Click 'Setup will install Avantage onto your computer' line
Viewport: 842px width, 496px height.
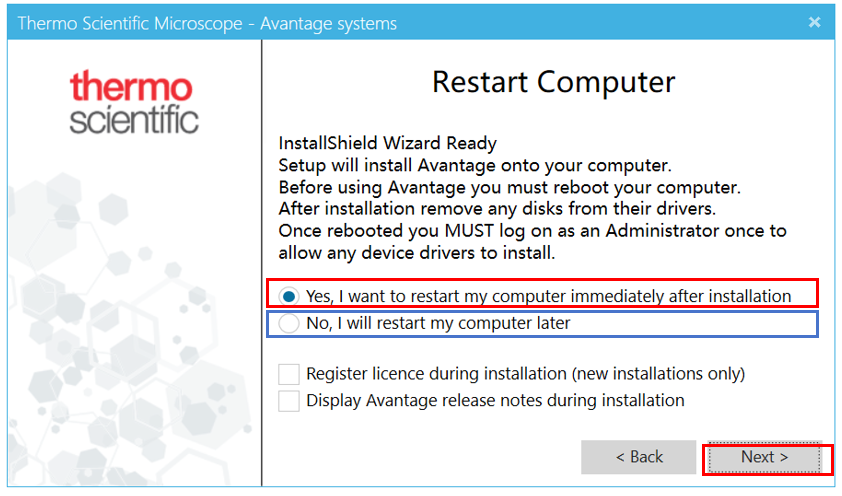(475, 165)
